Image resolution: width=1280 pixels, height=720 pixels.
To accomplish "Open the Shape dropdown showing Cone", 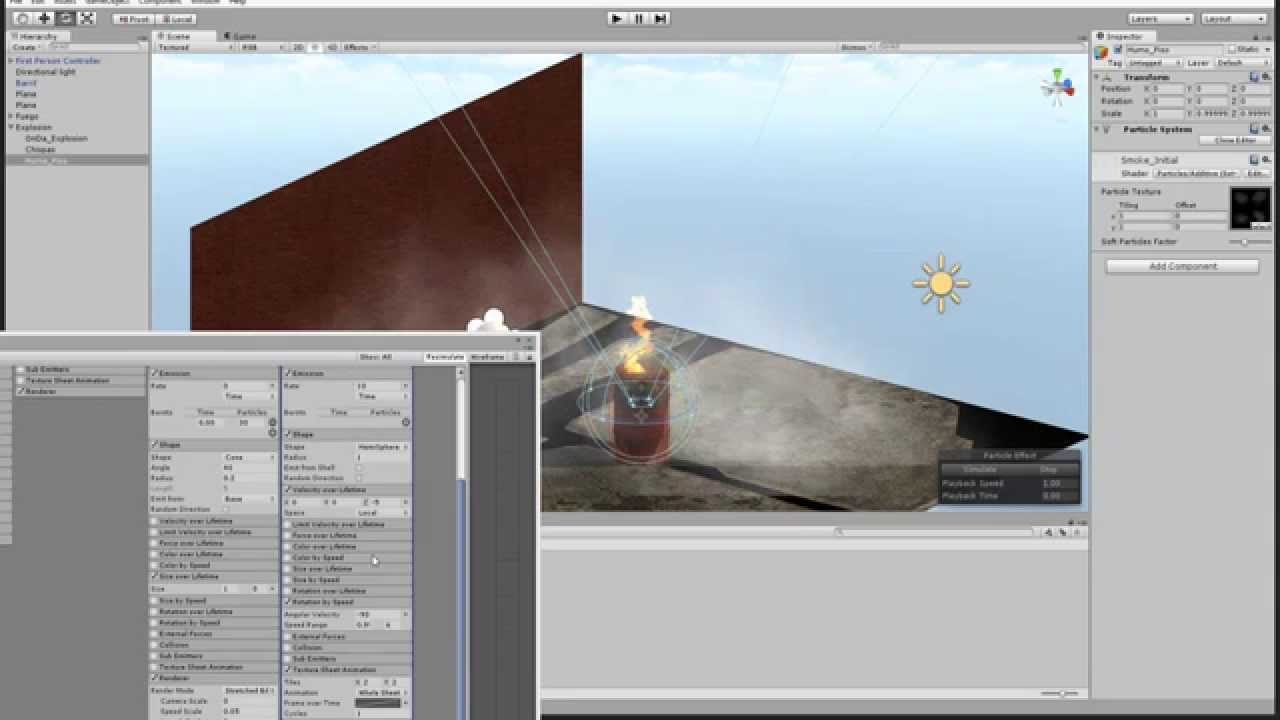I will [x=248, y=457].
